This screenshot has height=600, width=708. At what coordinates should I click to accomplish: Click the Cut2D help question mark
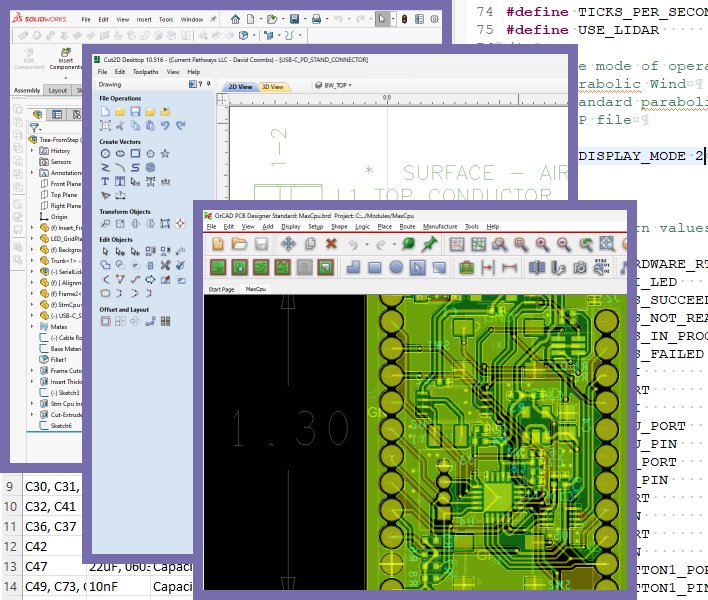(x=200, y=84)
